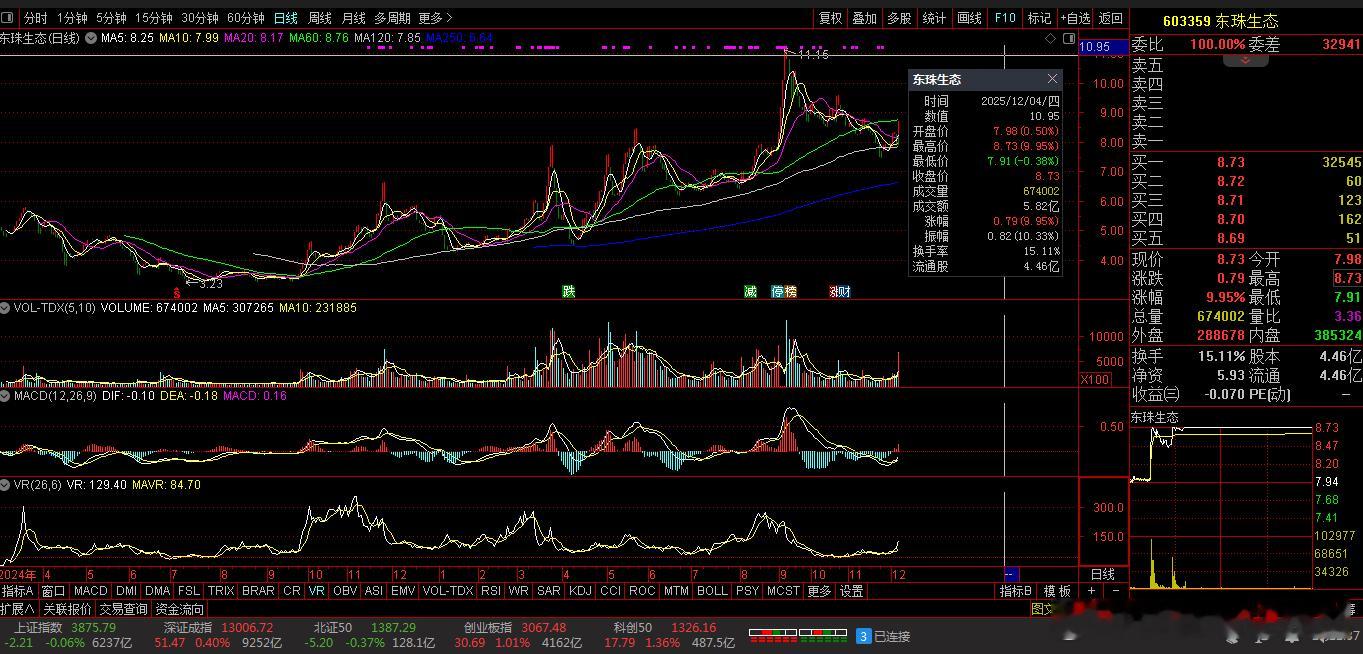Click the 日线 label under the price axis
Image resolution: width=1363 pixels, height=654 pixels.
tap(1102, 574)
